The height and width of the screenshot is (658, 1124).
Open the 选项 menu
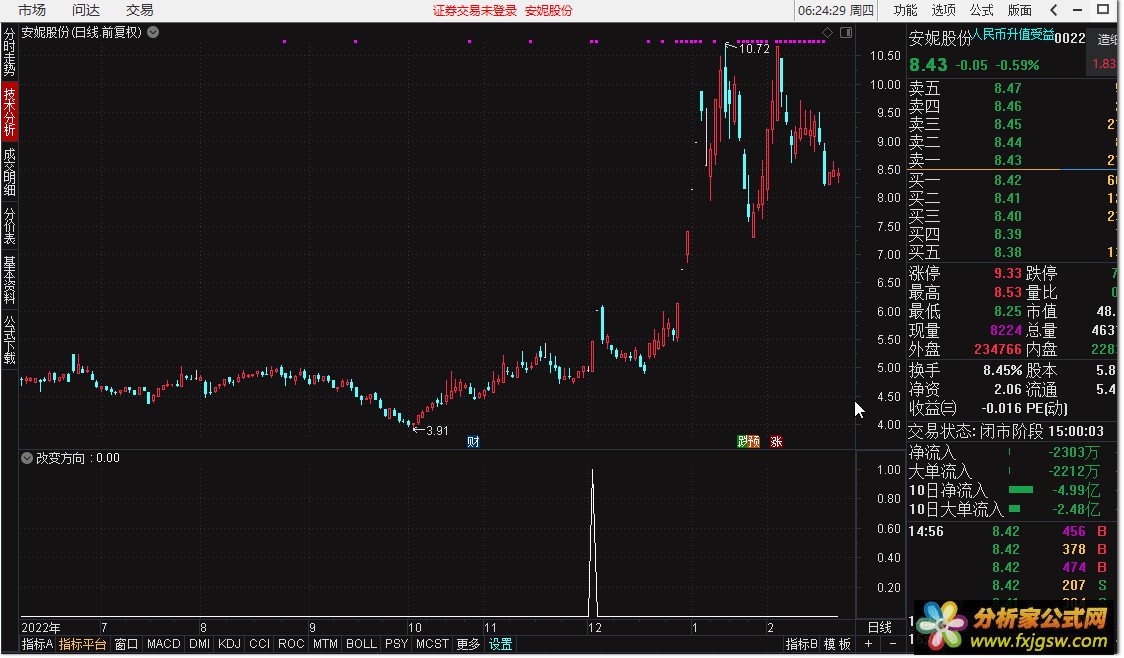[x=943, y=10]
